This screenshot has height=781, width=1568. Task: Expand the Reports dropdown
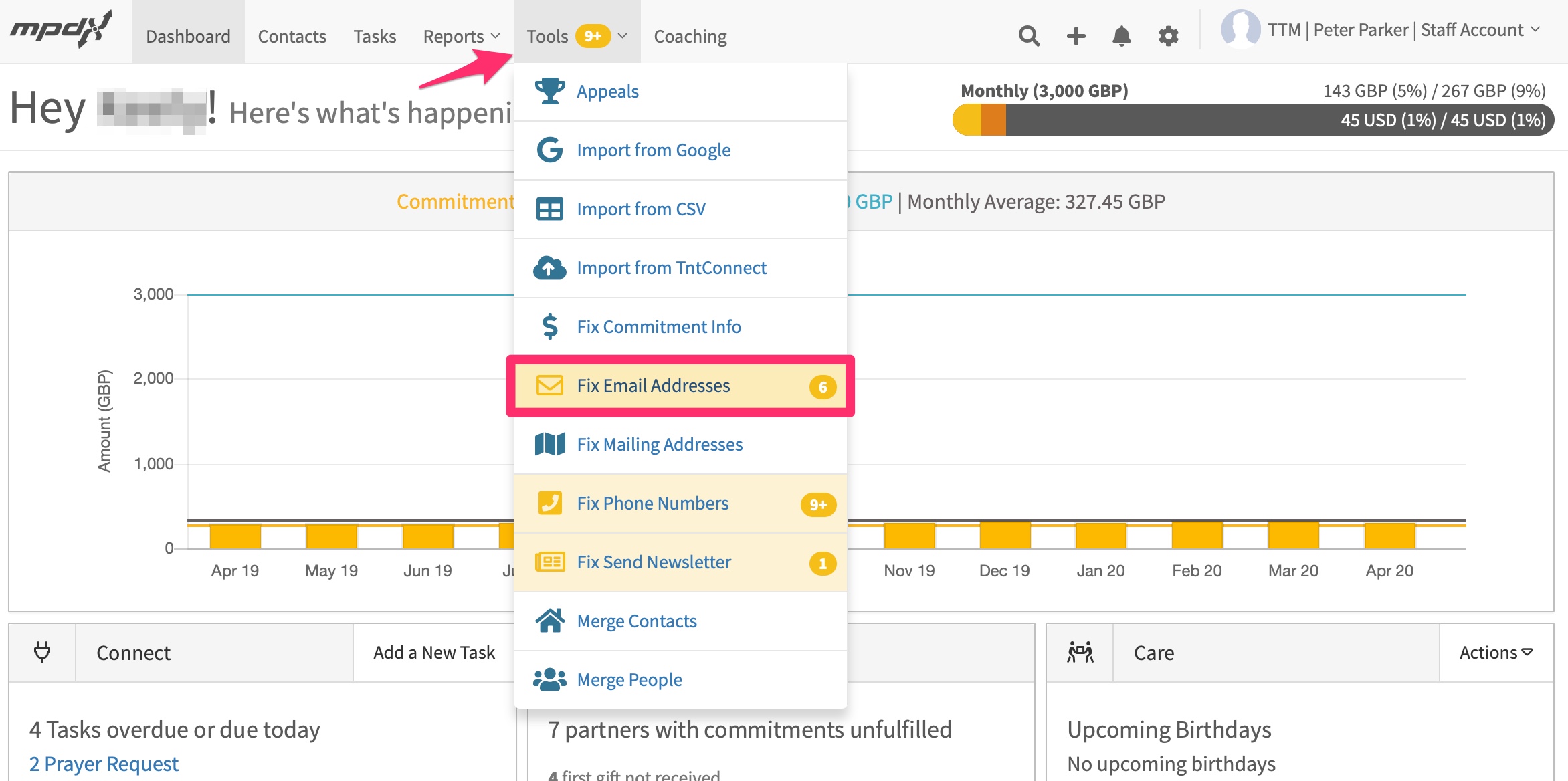[x=462, y=36]
